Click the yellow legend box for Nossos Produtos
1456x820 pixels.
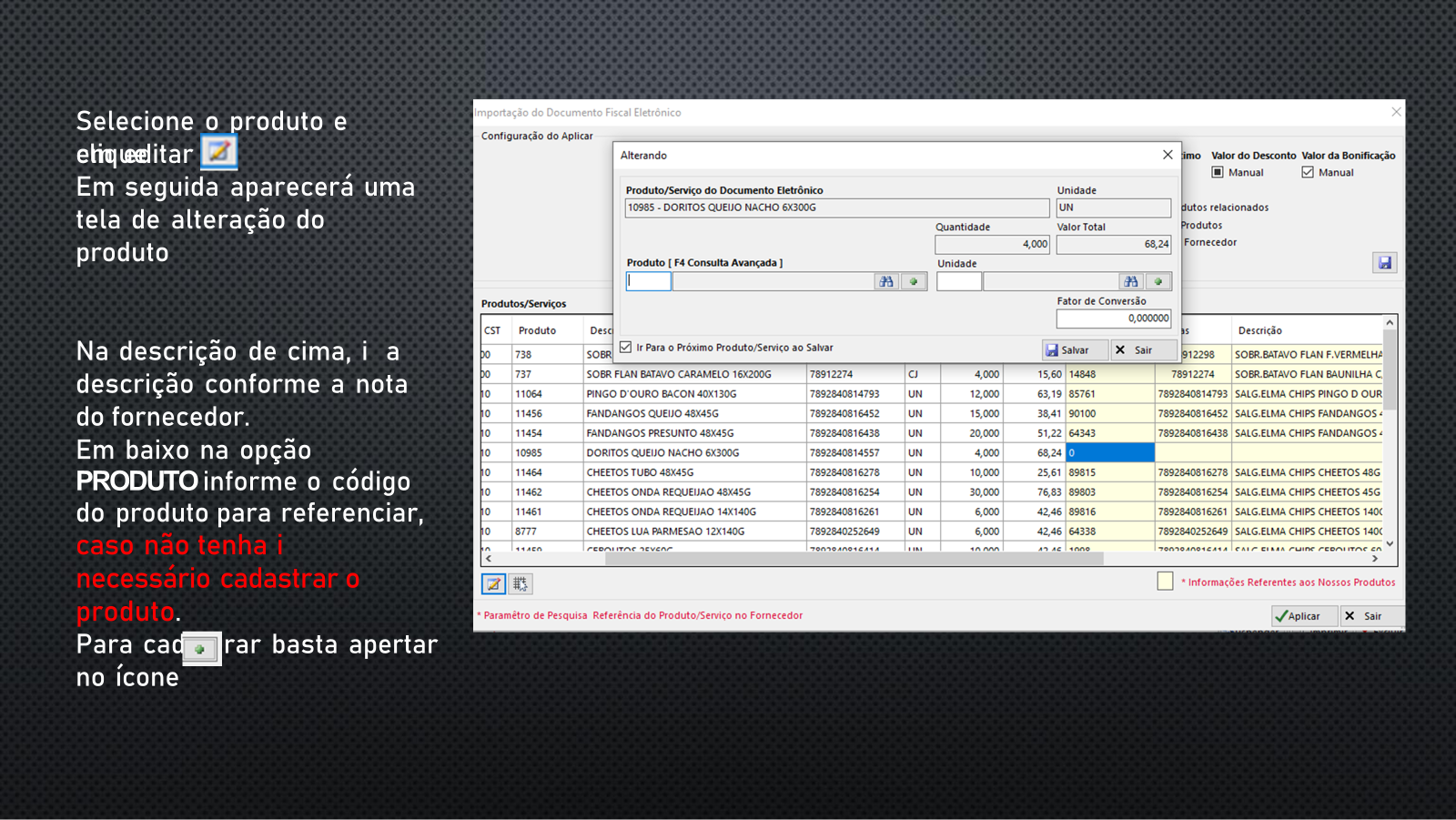(x=1165, y=581)
